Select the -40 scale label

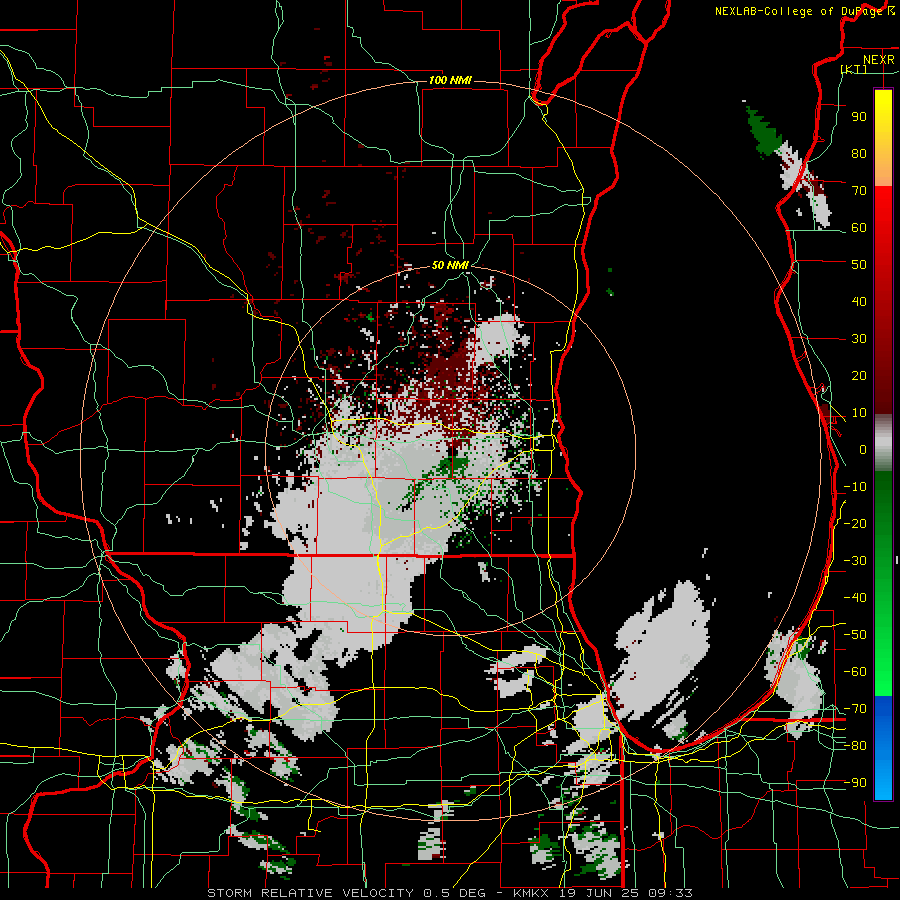point(855,598)
